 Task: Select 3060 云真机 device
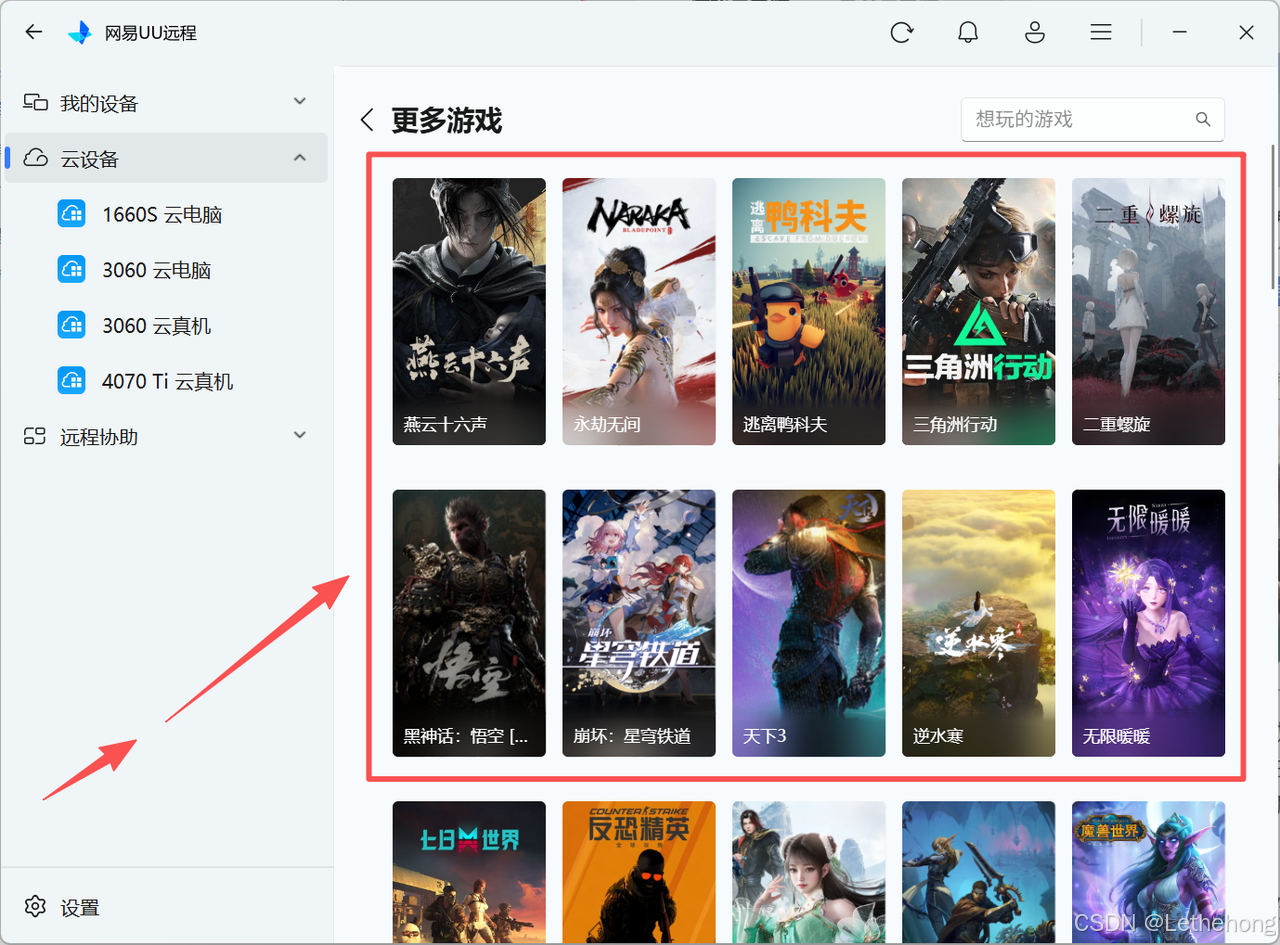click(x=166, y=326)
